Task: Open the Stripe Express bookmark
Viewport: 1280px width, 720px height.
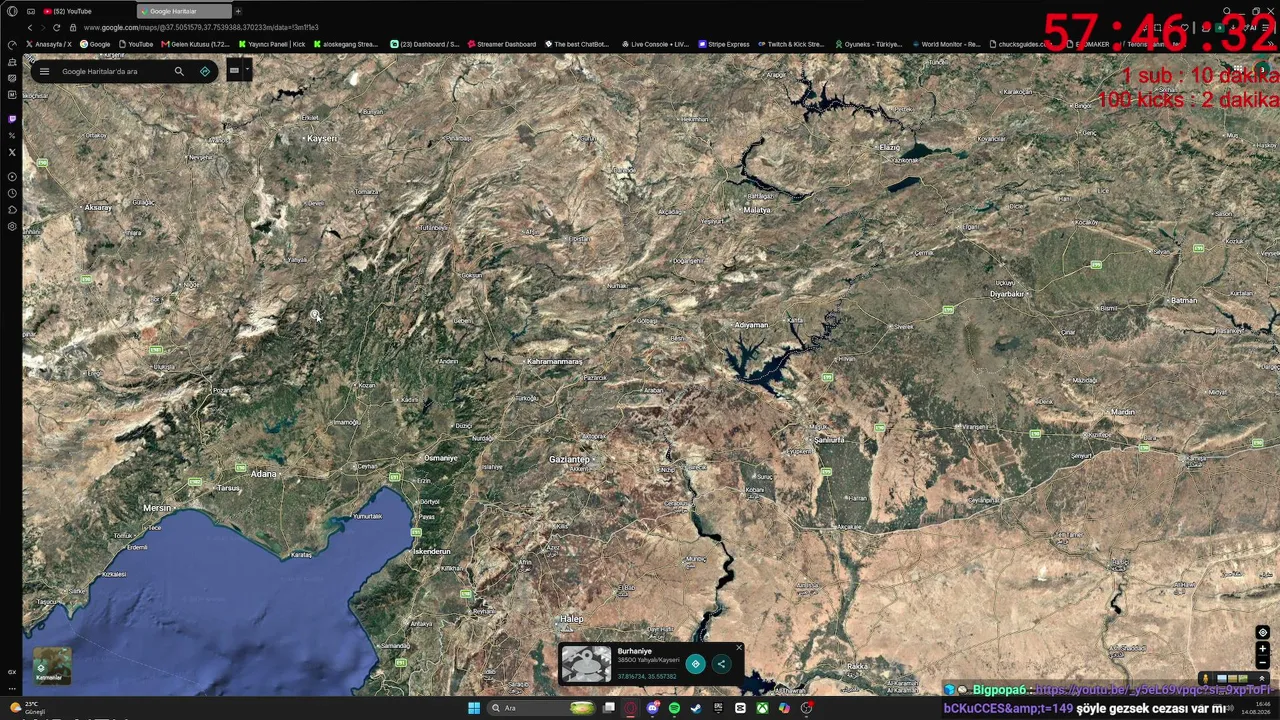Action: (724, 44)
